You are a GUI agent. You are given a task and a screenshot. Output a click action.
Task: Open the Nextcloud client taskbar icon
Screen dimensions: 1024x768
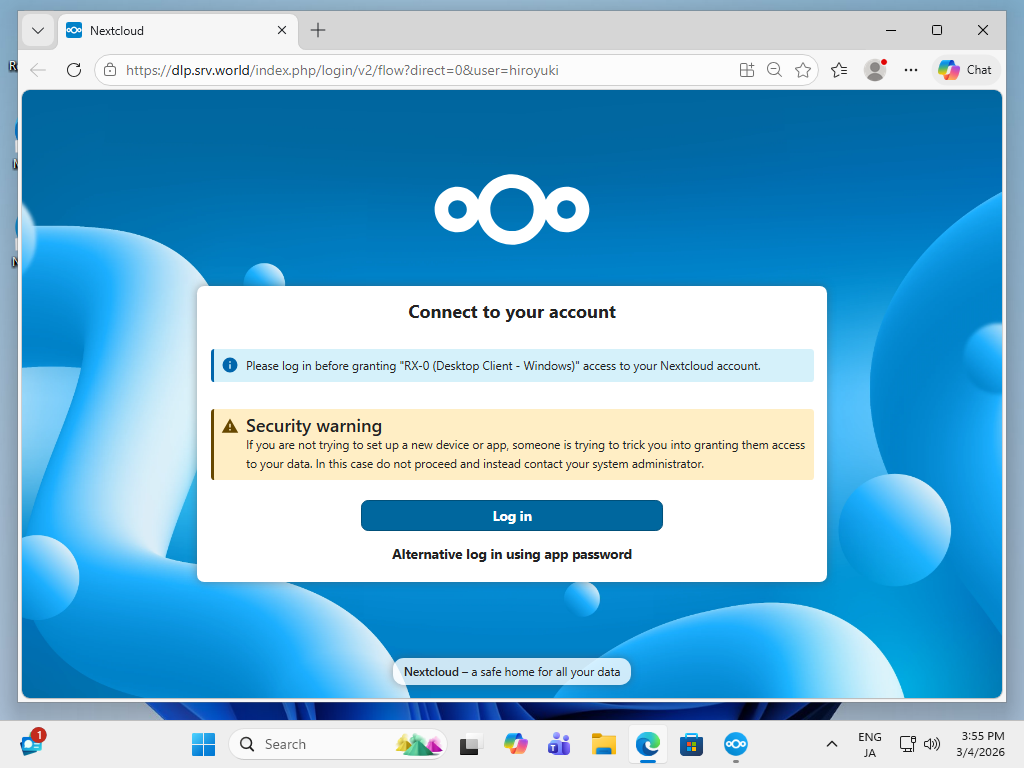[736, 744]
